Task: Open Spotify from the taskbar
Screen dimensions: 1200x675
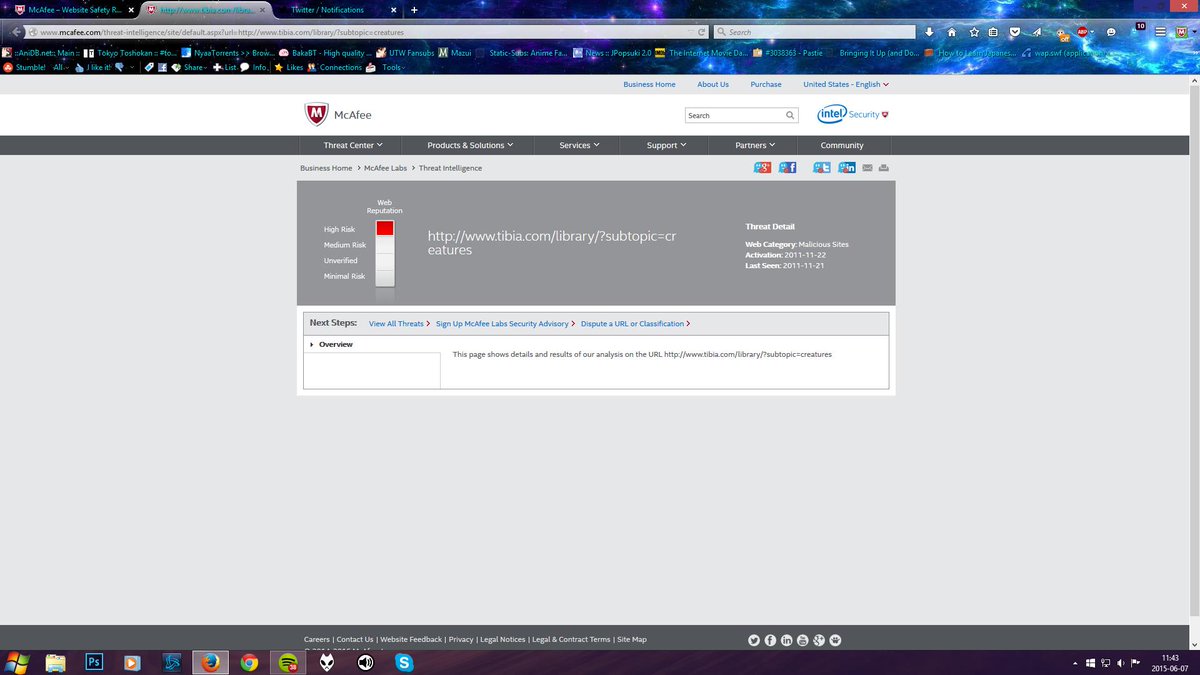Action: click(x=287, y=662)
